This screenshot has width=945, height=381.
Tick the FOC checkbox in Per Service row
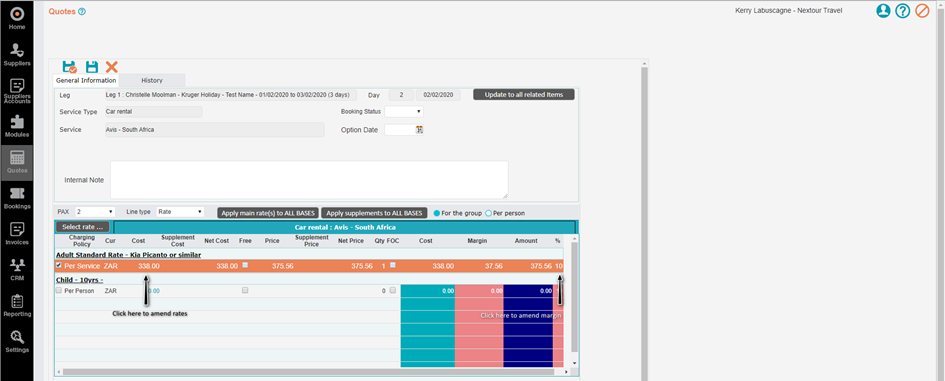pos(393,265)
